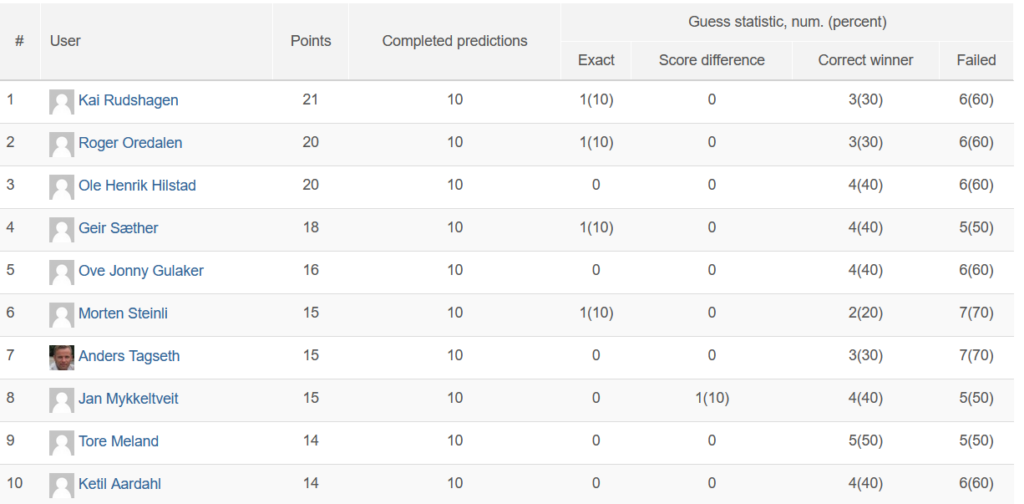
Task: Click Ketil Aardahl's avatar icon
Action: (61, 486)
